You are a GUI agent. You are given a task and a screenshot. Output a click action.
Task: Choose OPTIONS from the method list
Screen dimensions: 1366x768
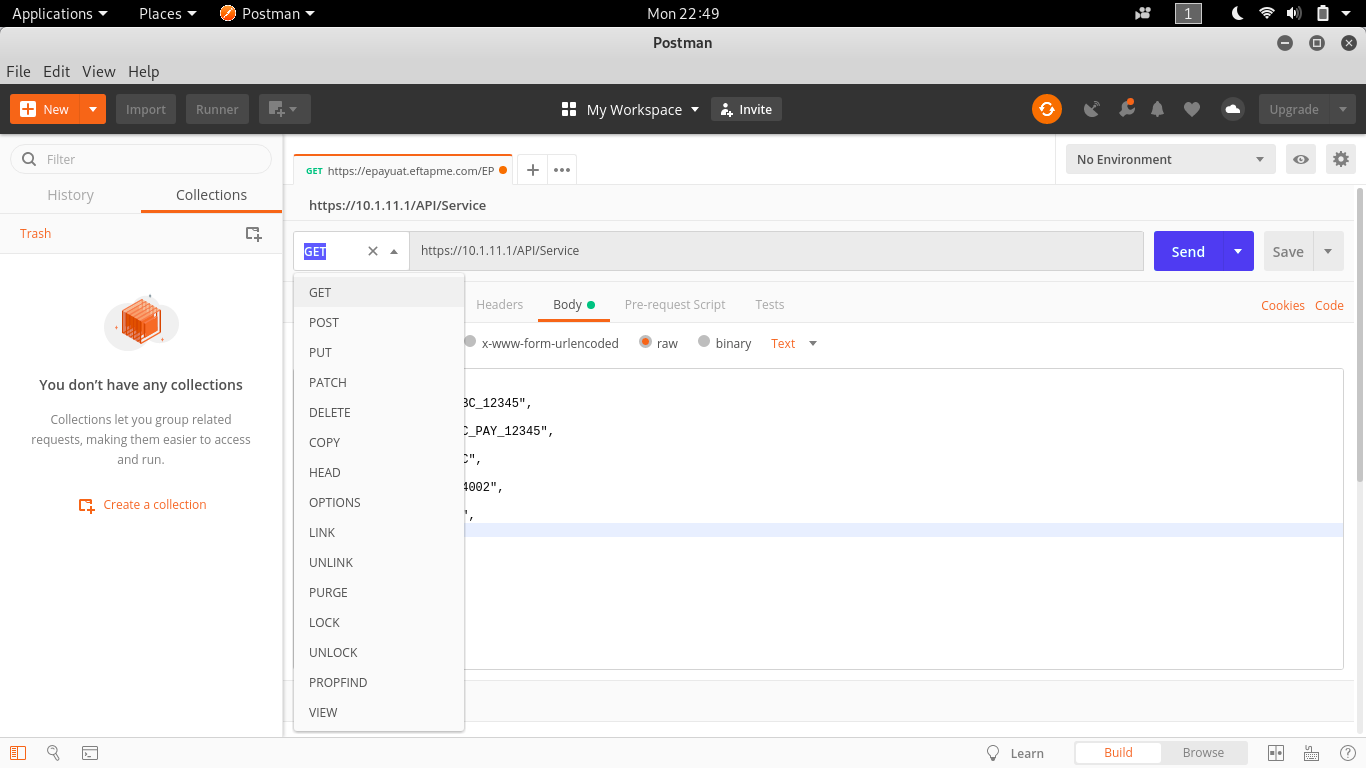point(379,502)
